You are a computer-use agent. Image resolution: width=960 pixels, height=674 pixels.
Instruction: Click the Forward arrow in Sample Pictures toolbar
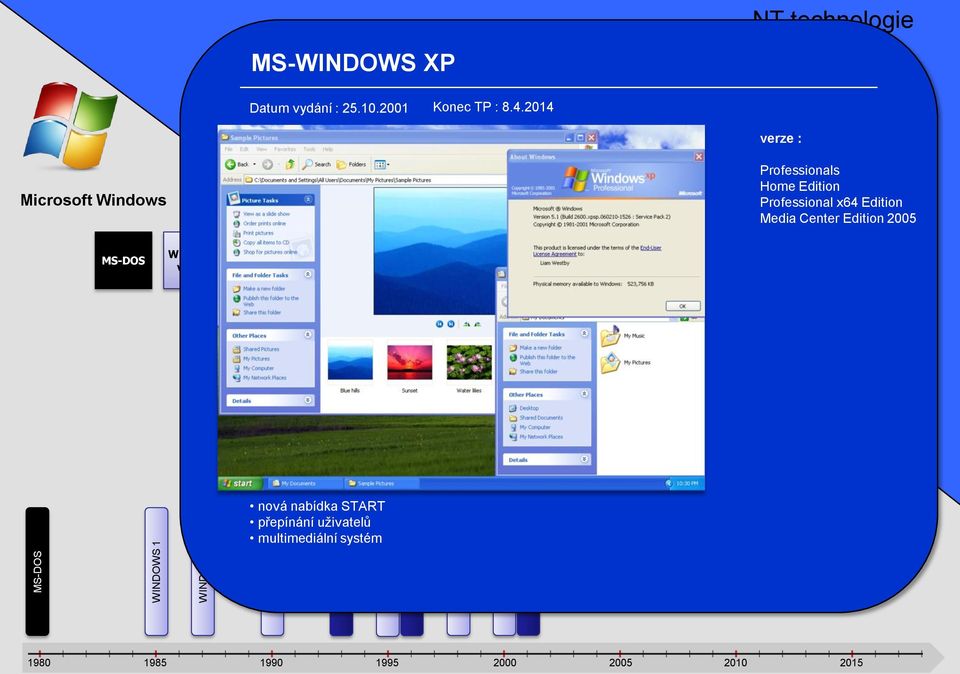(268, 164)
